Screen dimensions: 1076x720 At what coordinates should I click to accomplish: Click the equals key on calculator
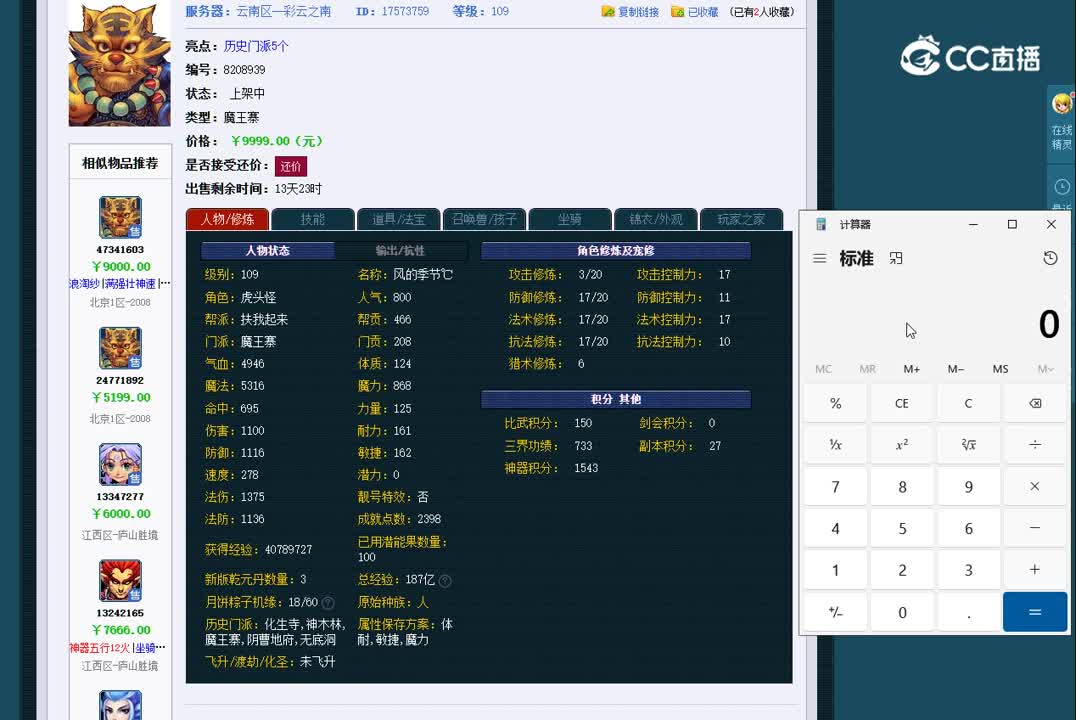click(x=1035, y=612)
